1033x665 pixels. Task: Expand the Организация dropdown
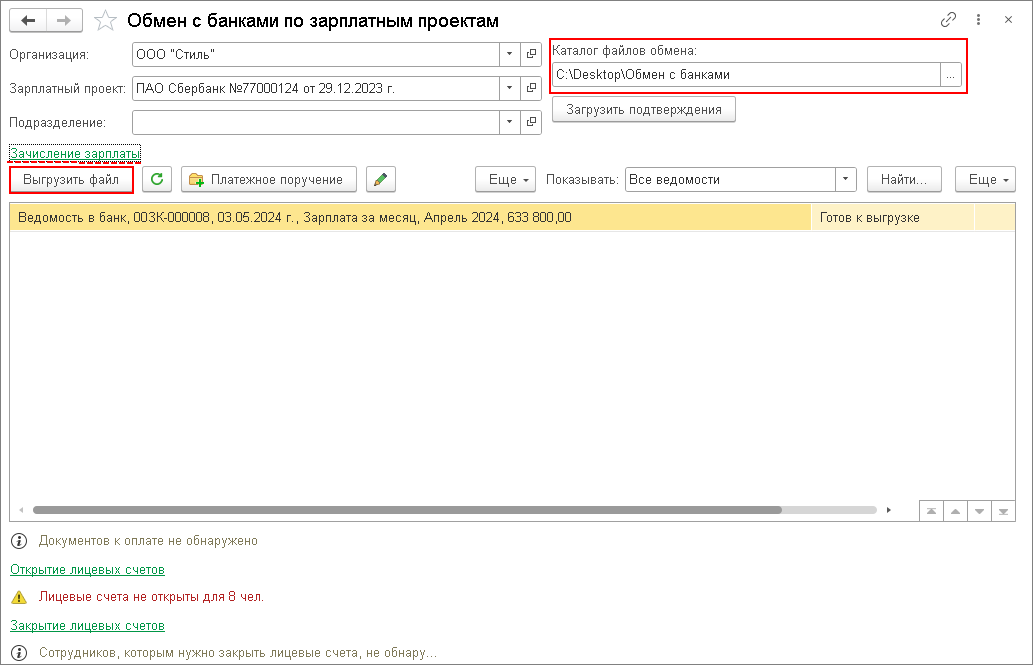(x=509, y=54)
